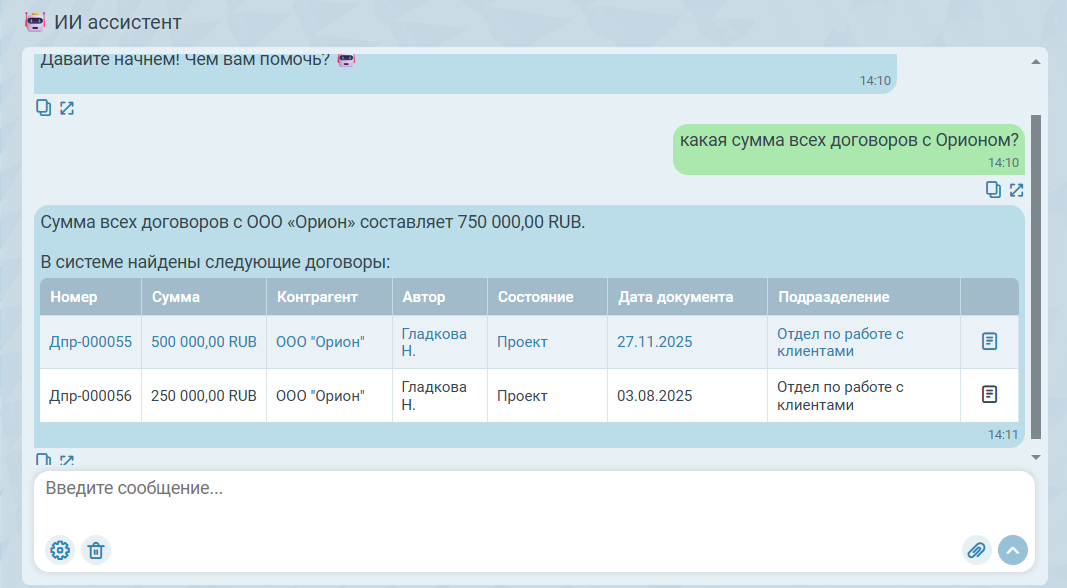Screen dimensions: 1067x588
Task: Click the Номер column header
Action: 74,297
